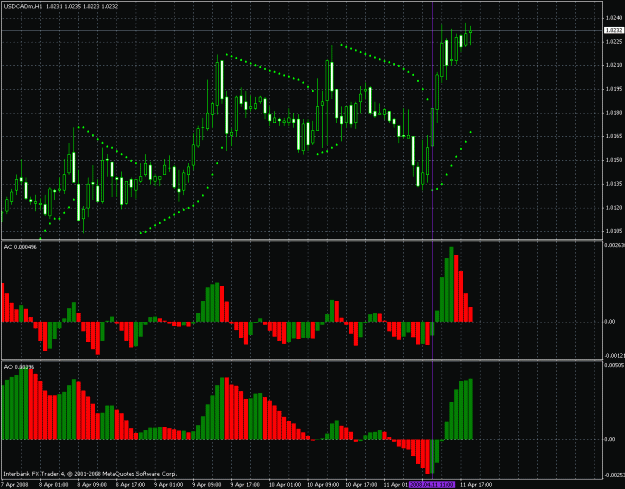625x489 pixels.
Task: Click the 10 Apr 17:00 time label
Action: 362,485
